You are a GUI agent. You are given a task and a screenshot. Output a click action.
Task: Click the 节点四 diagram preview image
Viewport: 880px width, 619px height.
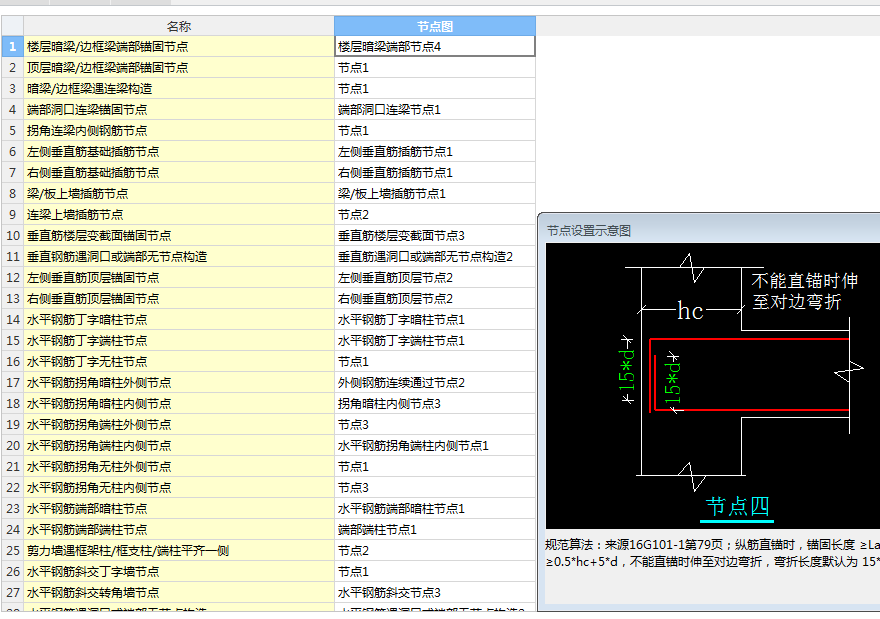click(713, 386)
